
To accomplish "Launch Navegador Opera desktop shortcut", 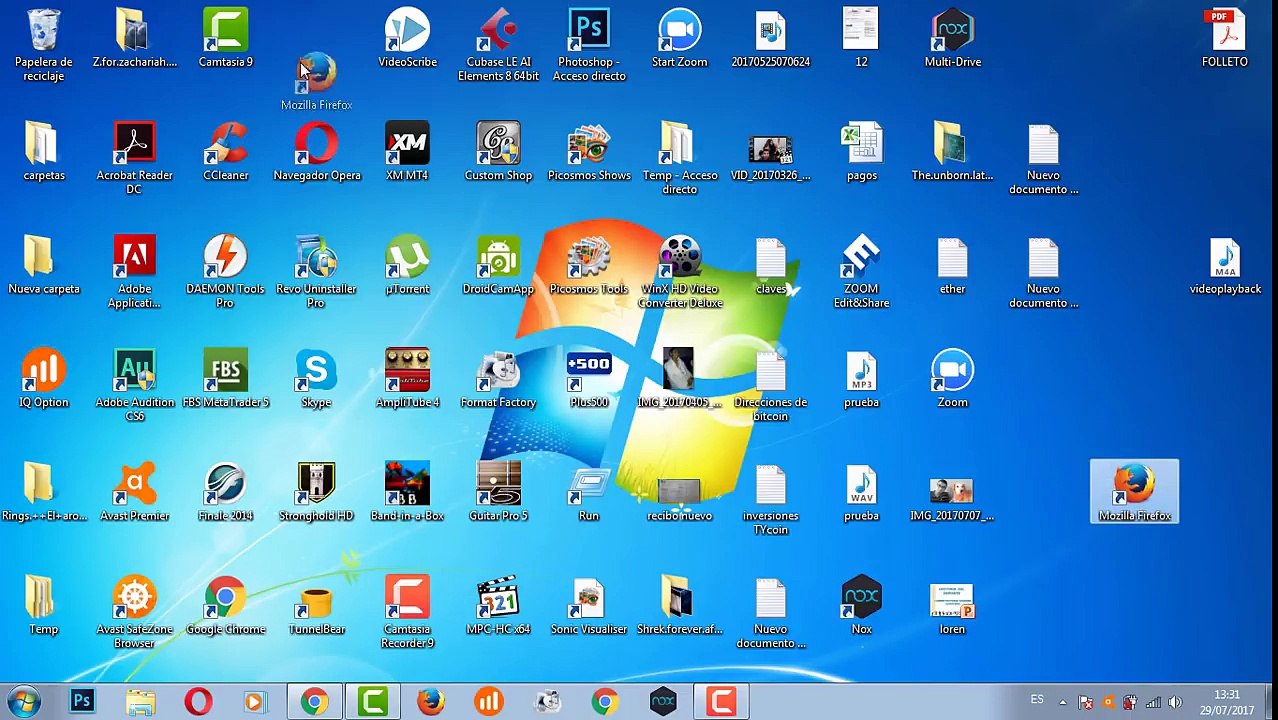I will click(x=316, y=152).
